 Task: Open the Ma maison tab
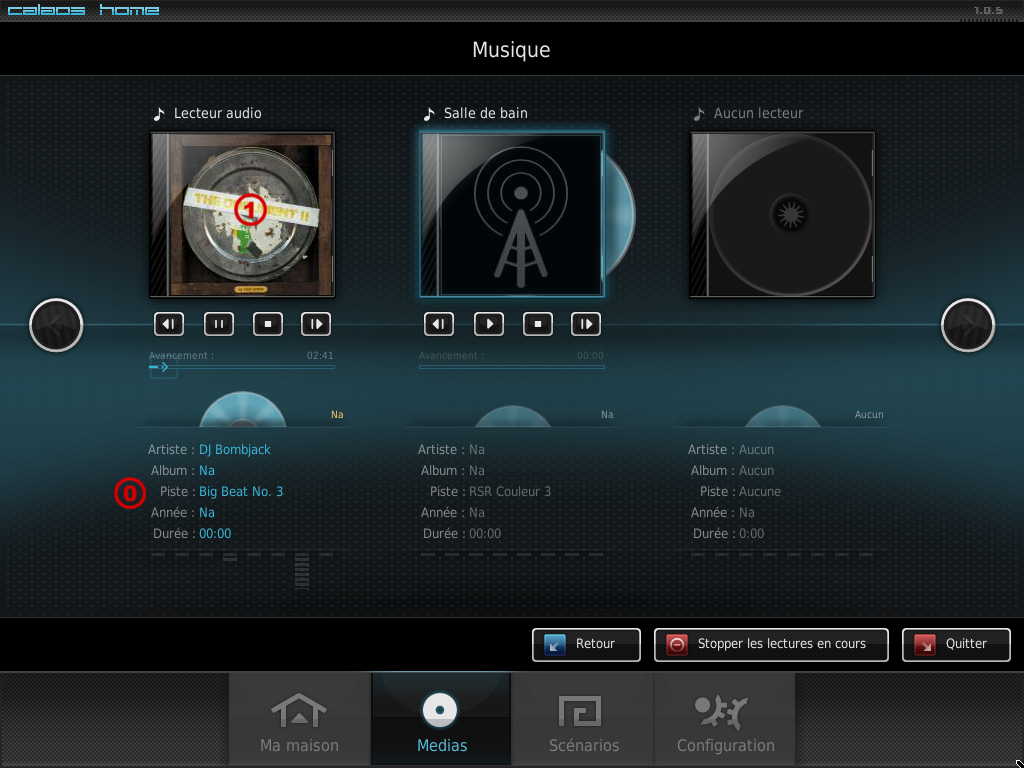click(x=300, y=720)
